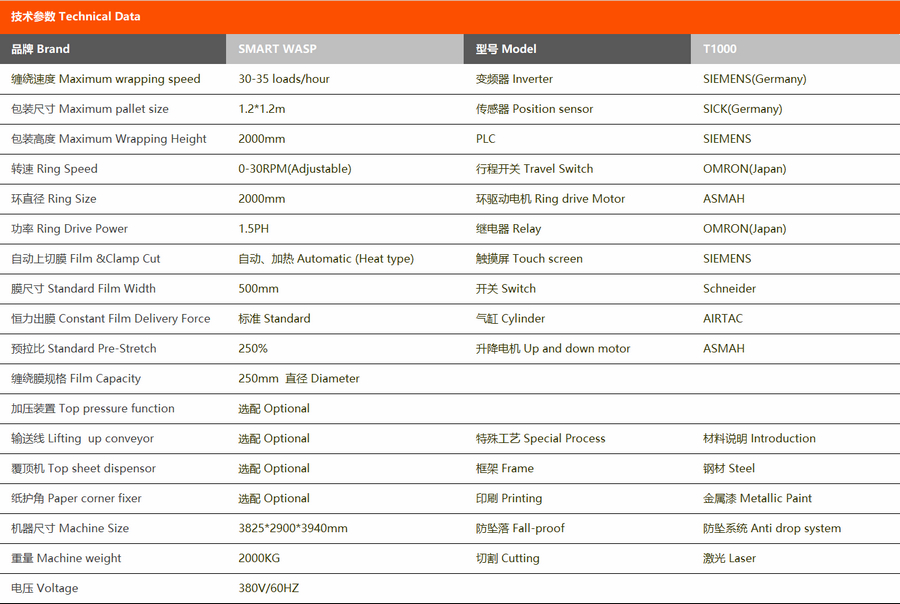Viewport: 900px width, 604px height.
Task: Select the Schneider switch value
Action: 729,289
